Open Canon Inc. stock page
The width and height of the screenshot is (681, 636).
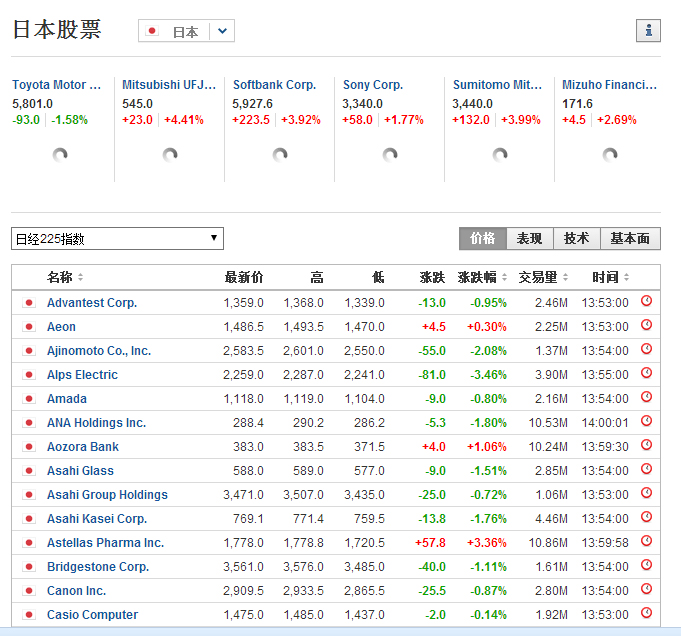click(76, 591)
